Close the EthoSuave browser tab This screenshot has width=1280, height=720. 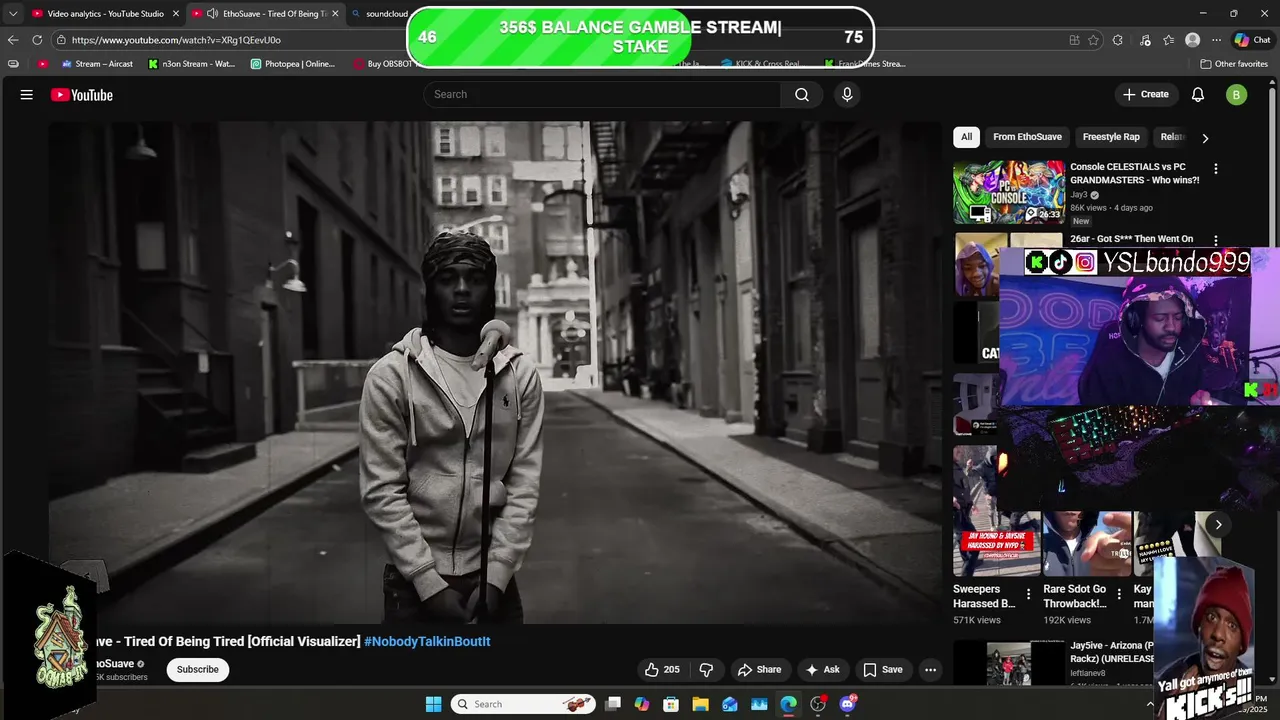335,14
